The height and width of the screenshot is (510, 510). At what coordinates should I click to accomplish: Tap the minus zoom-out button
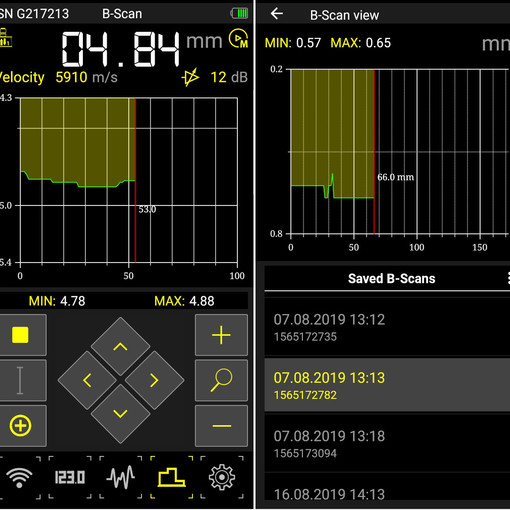[x=221, y=426]
